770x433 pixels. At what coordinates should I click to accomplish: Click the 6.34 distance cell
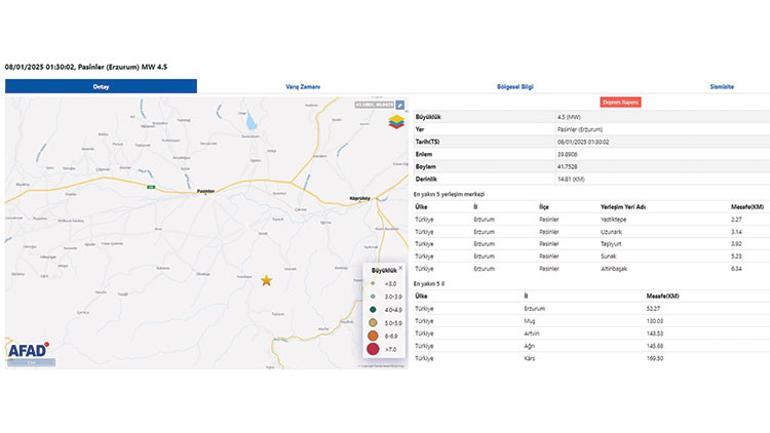pos(736,269)
